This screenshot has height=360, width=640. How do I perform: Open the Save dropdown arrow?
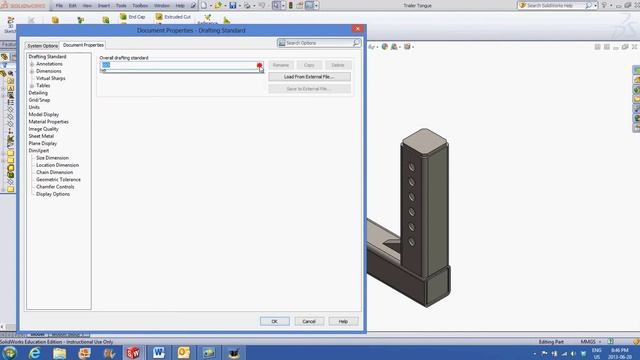coord(239,6)
